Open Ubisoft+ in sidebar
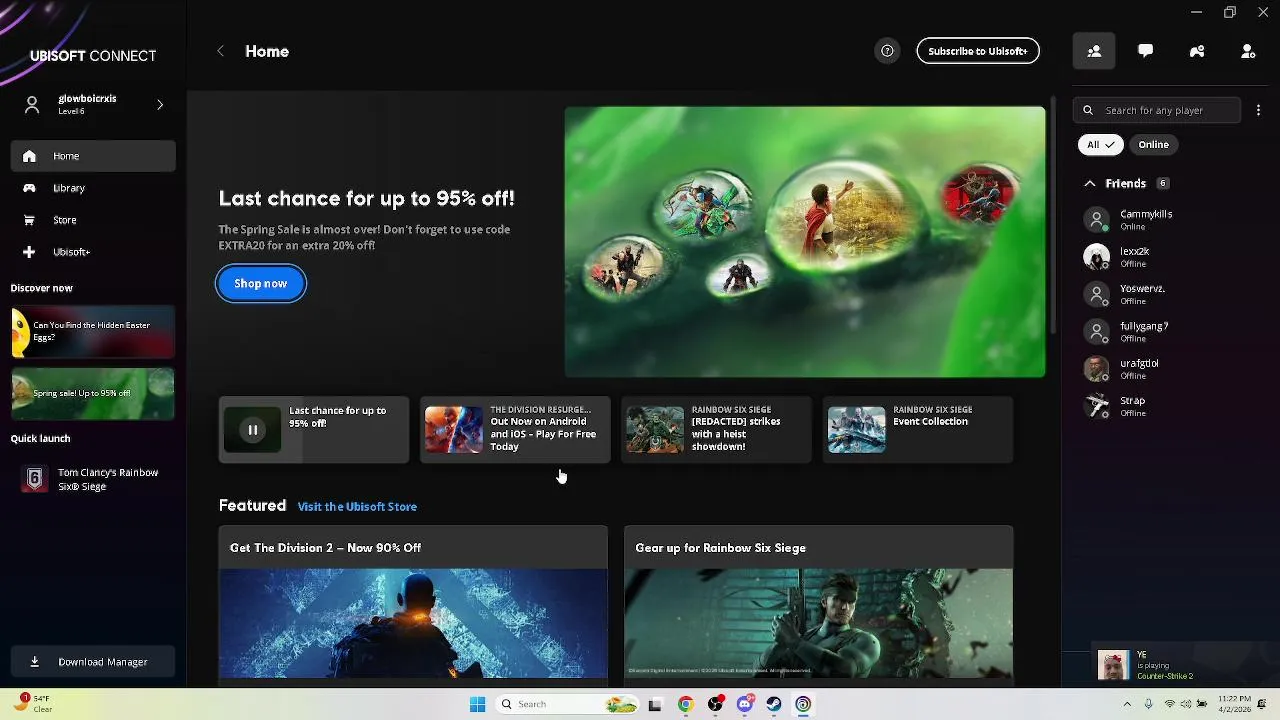The width and height of the screenshot is (1280, 720). [93, 252]
